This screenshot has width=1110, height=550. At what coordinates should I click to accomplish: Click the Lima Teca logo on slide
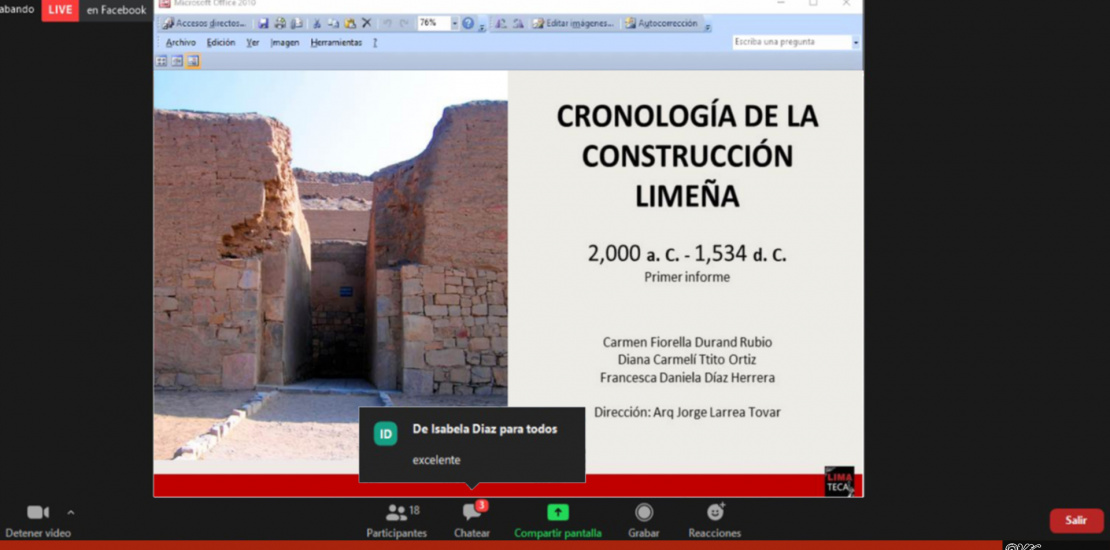pyautogui.click(x=840, y=481)
